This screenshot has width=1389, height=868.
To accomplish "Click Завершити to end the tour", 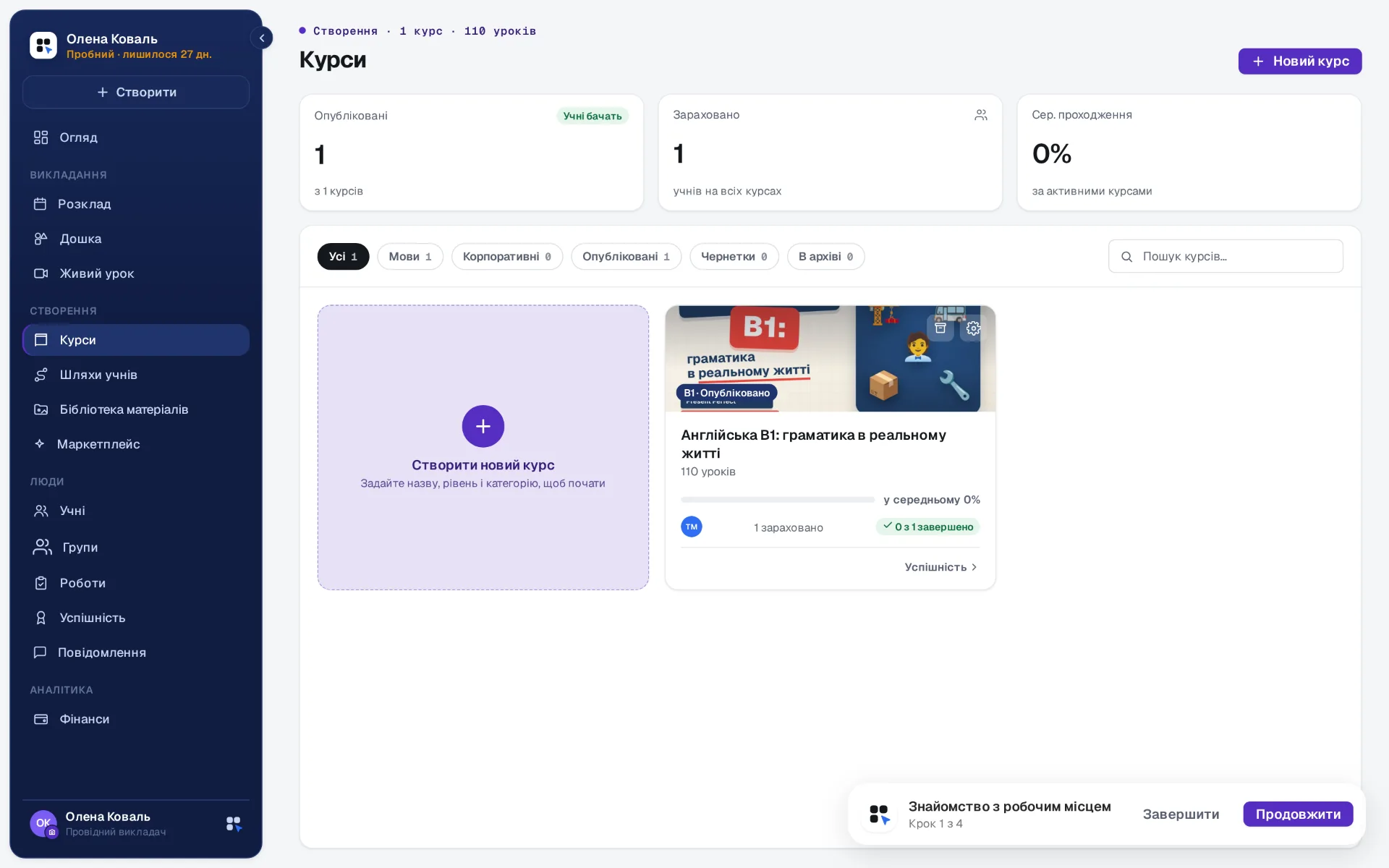I will 1181,814.
